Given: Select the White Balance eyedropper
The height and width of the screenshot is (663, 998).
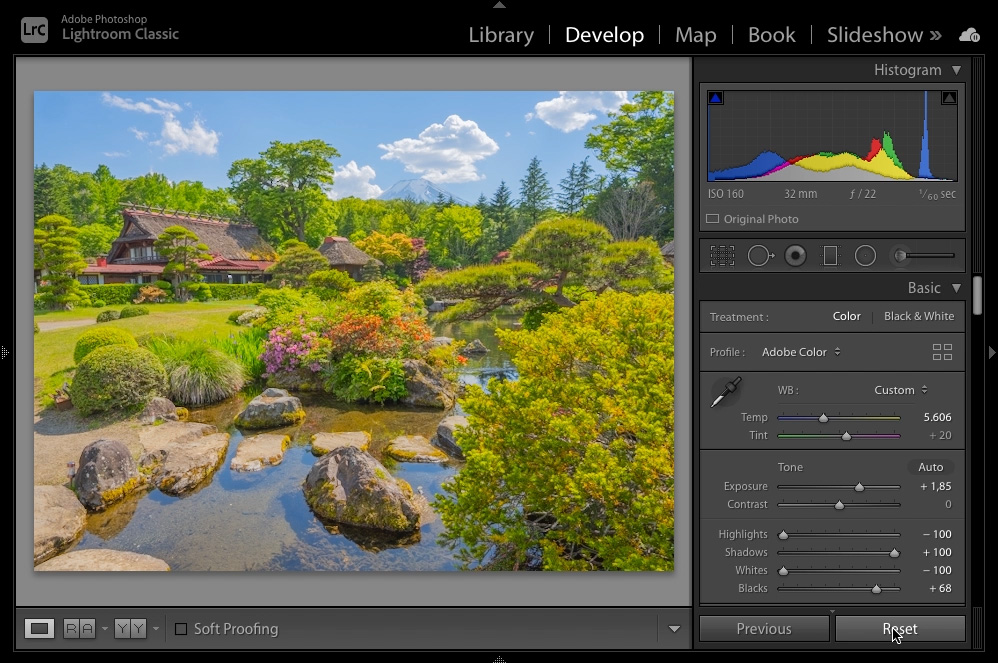Looking at the screenshot, I should 725,392.
